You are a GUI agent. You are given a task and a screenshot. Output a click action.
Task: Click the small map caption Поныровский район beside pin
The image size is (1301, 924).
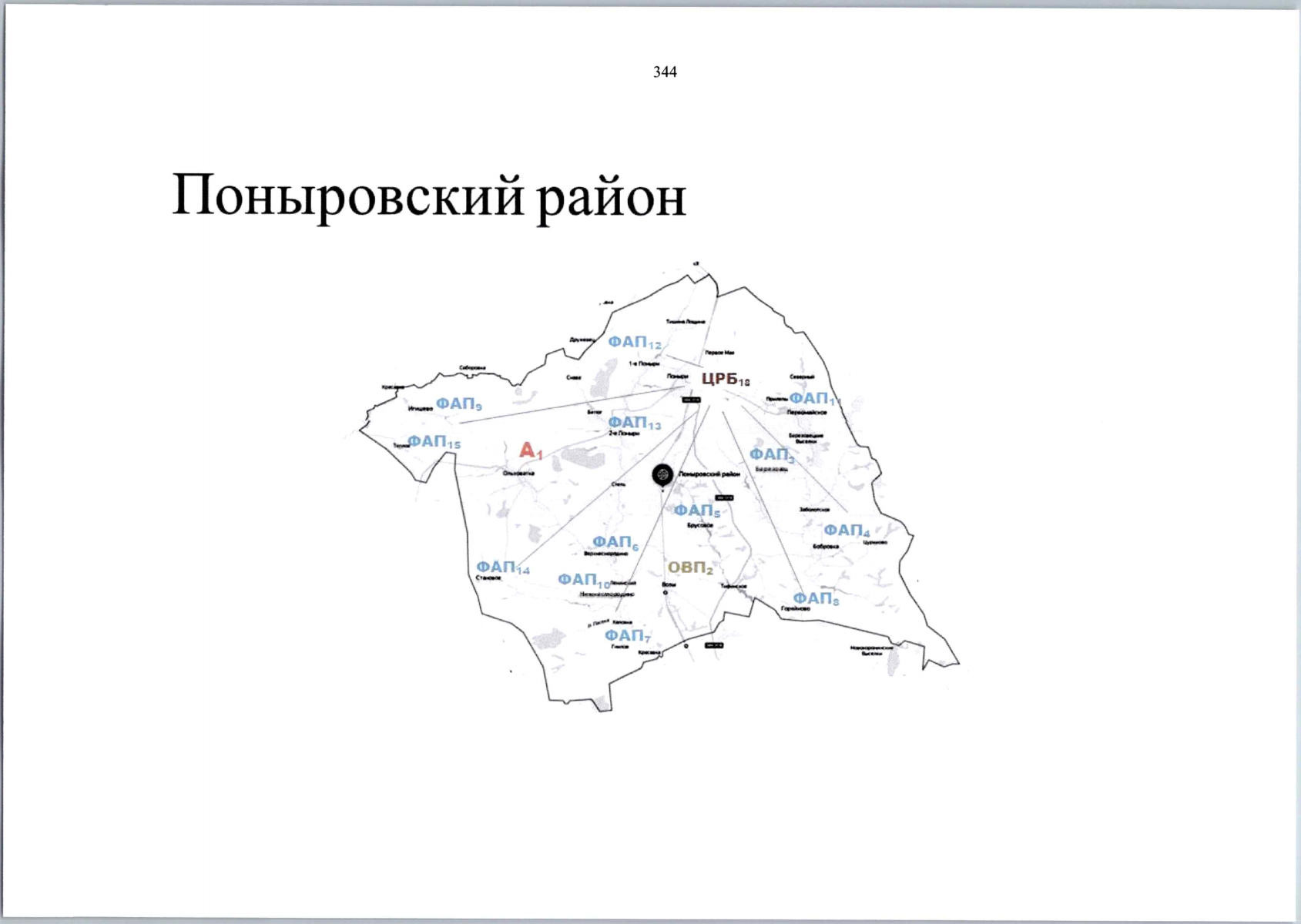(x=709, y=474)
